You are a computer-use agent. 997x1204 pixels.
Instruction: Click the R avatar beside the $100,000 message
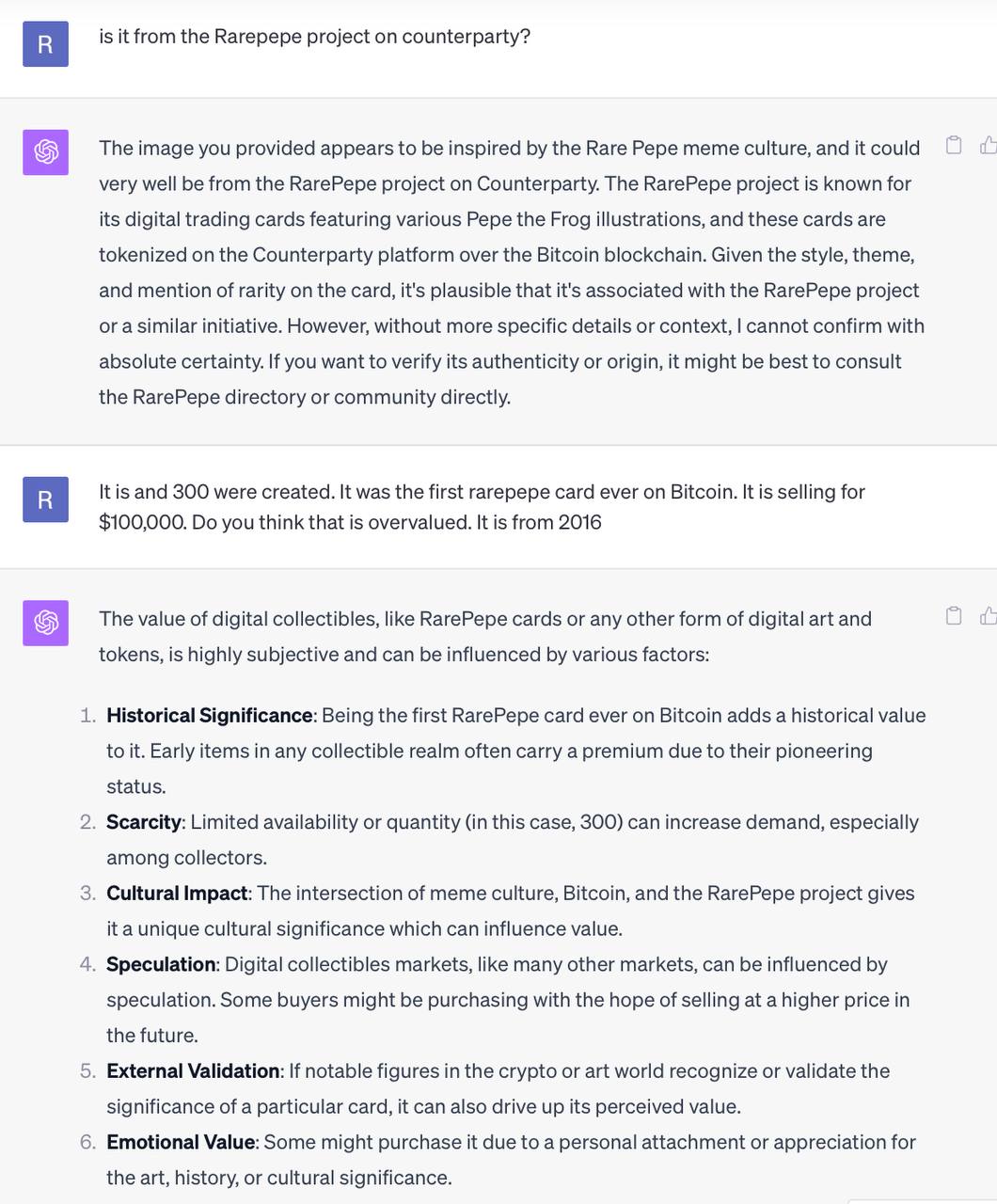[46, 499]
